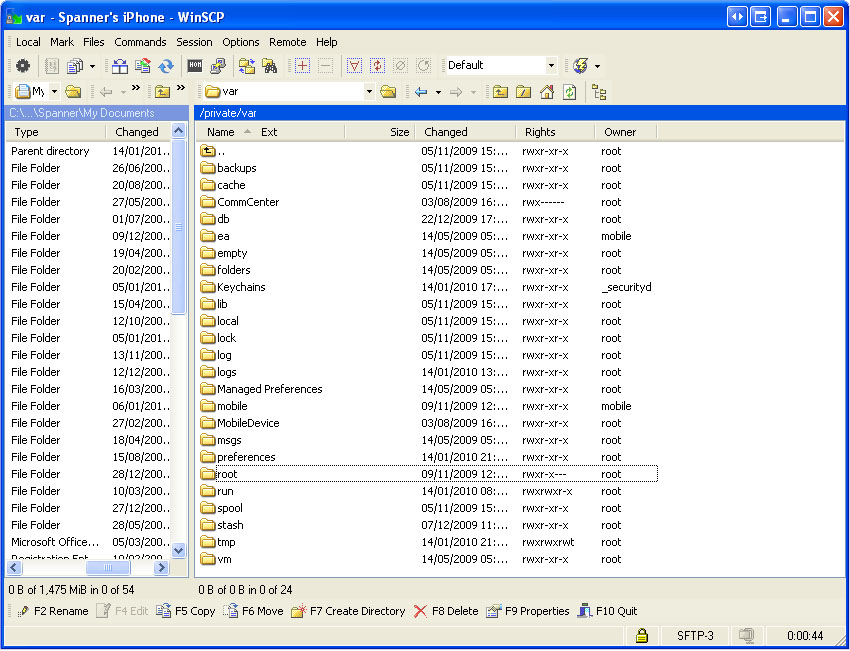
Task: Open the console terminal icon
Action: coord(195,66)
